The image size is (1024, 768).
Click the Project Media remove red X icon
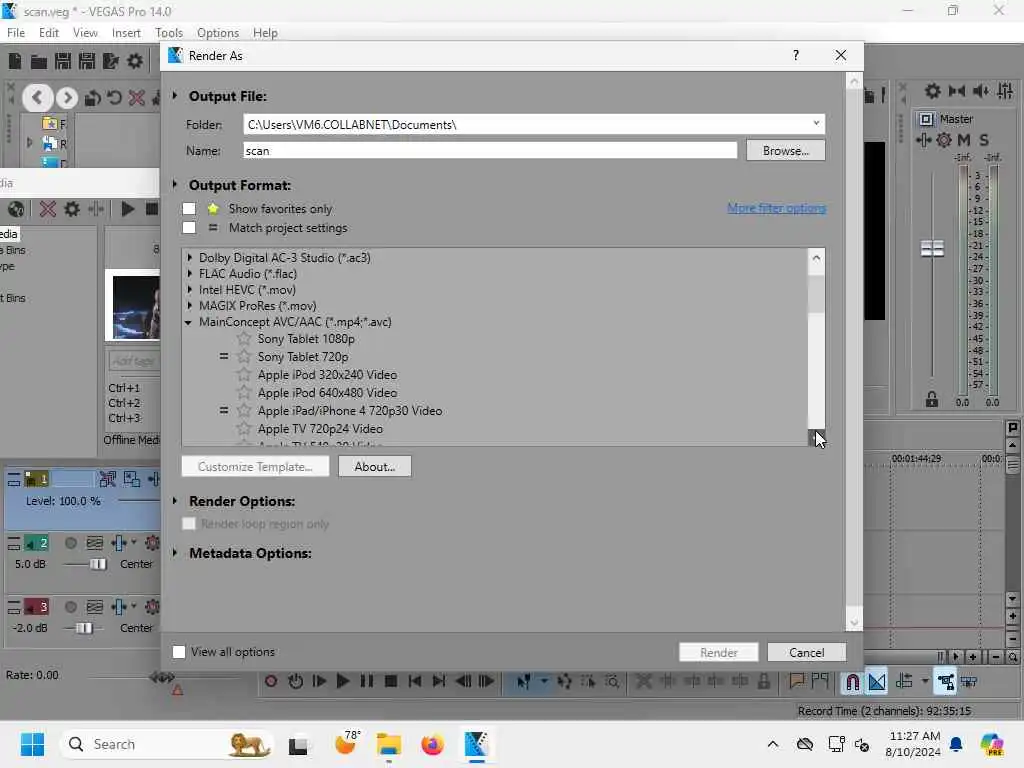click(x=48, y=209)
